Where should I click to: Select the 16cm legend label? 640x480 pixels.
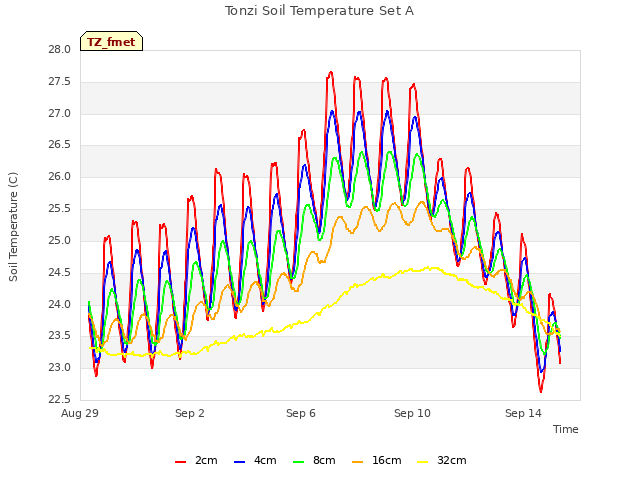coord(387,460)
